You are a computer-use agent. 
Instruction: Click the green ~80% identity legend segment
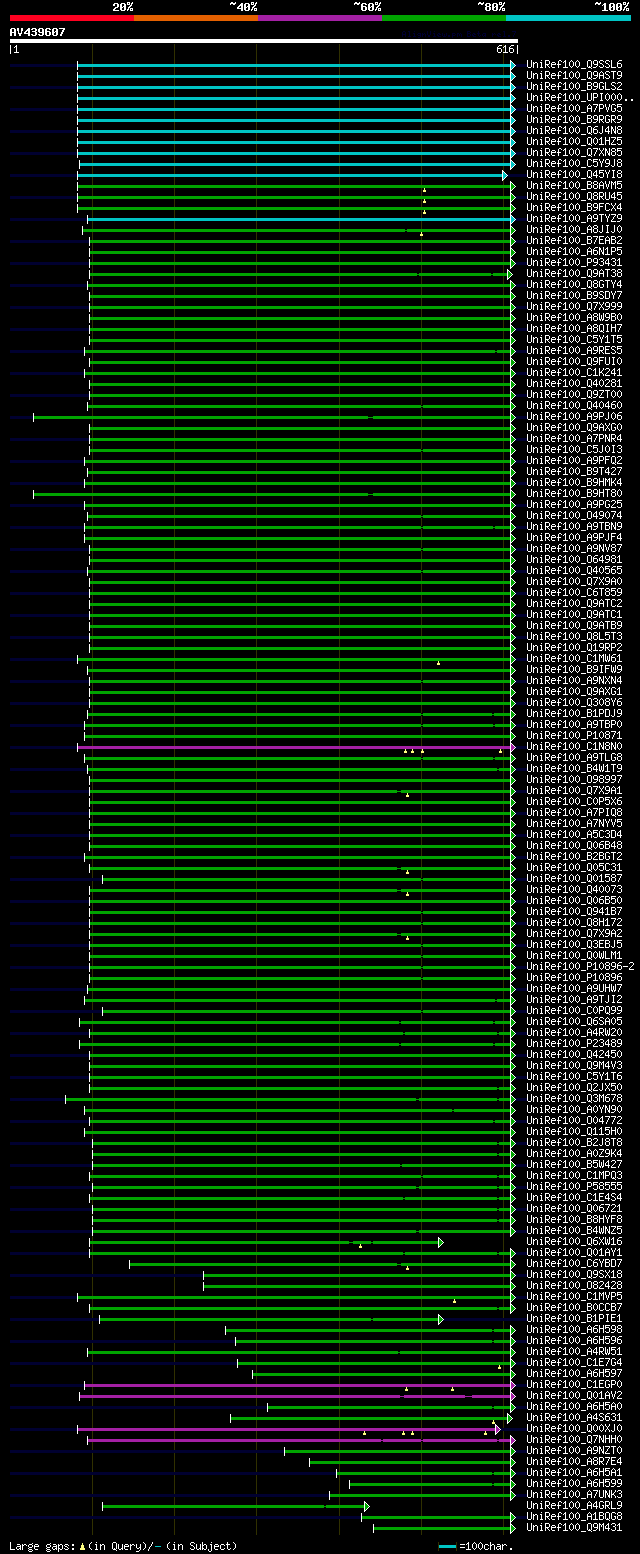pos(443,18)
